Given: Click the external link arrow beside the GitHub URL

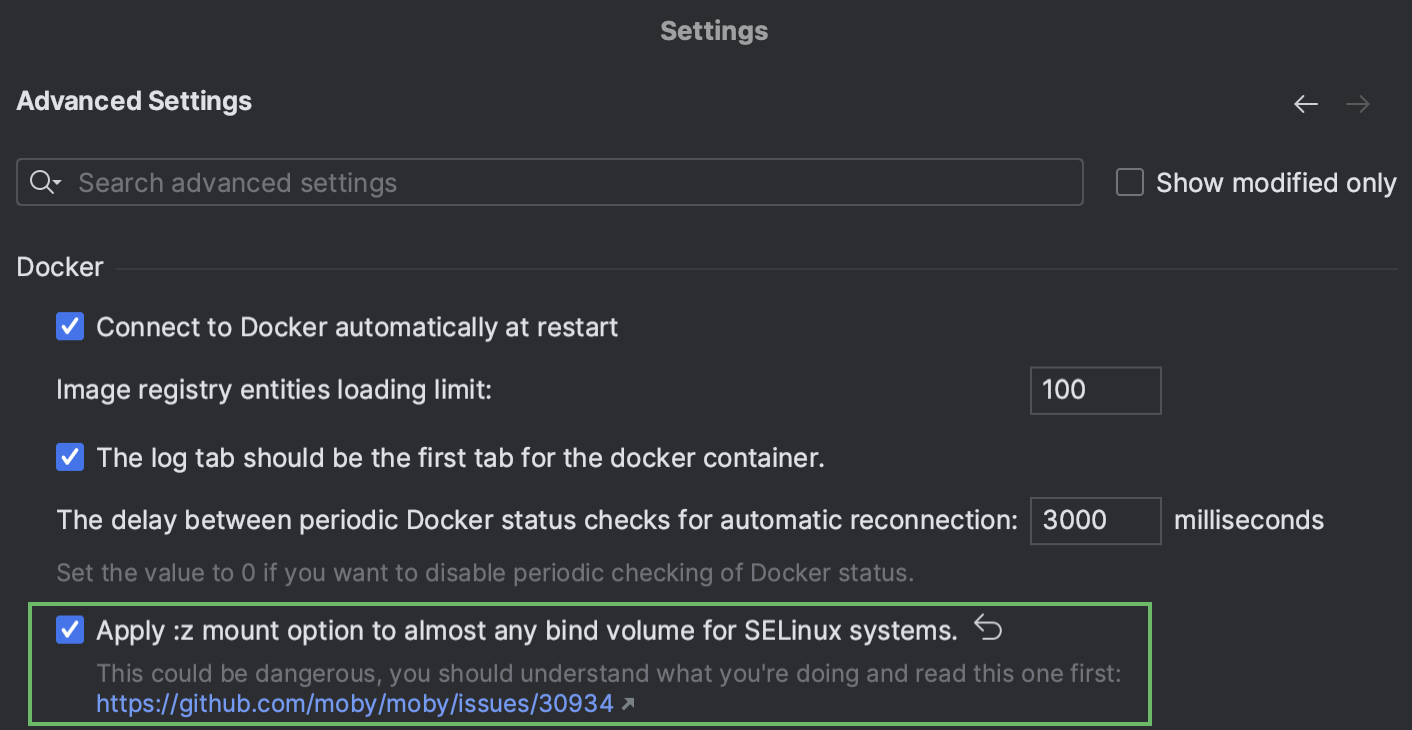Looking at the screenshot, I should [x=628, y=703].
